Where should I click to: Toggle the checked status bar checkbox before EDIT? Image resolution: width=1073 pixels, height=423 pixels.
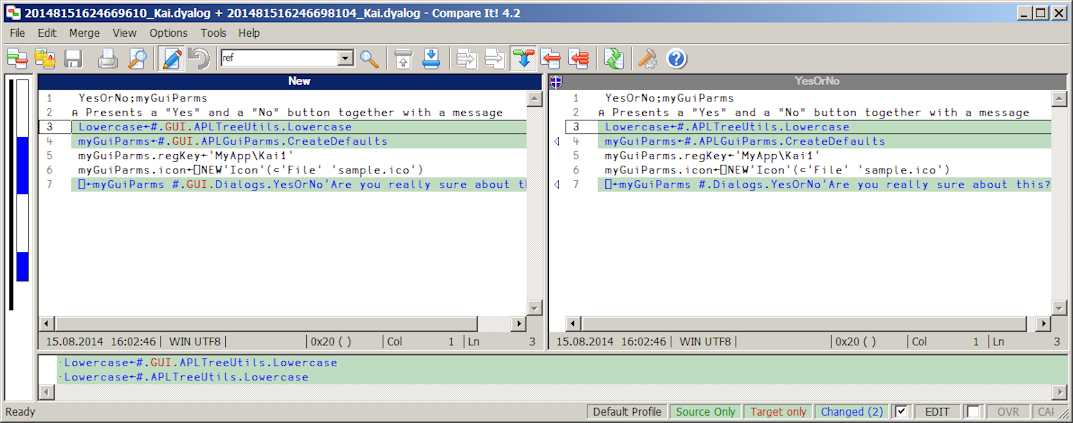pos(901,411)
